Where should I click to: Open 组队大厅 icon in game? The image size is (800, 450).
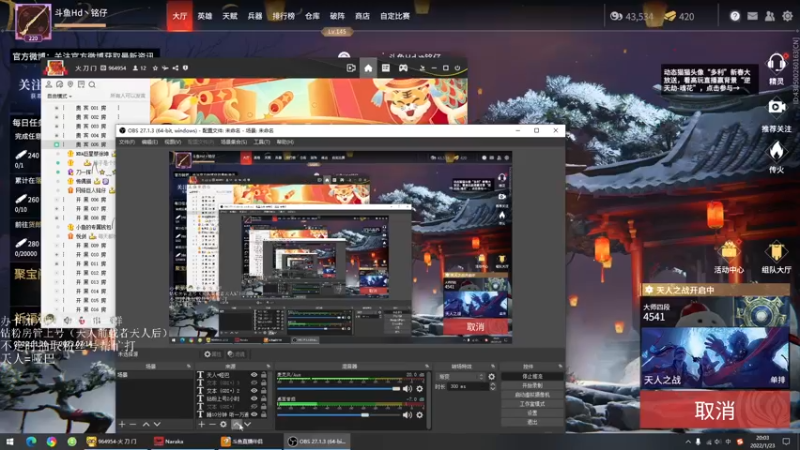click(776, 253)
